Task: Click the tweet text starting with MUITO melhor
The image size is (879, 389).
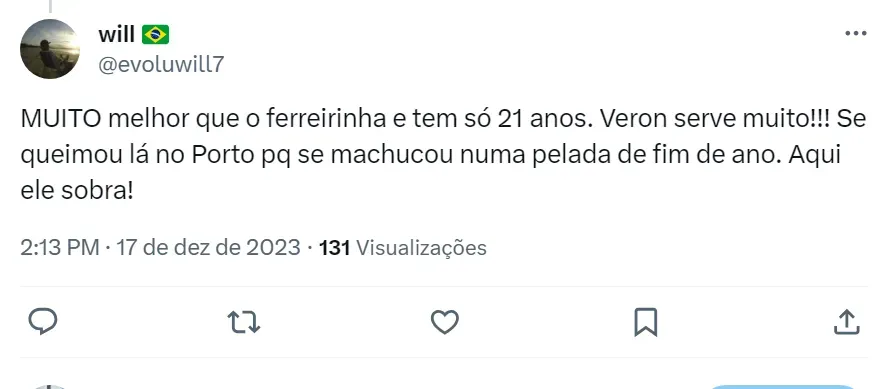Action: [443, 155]
